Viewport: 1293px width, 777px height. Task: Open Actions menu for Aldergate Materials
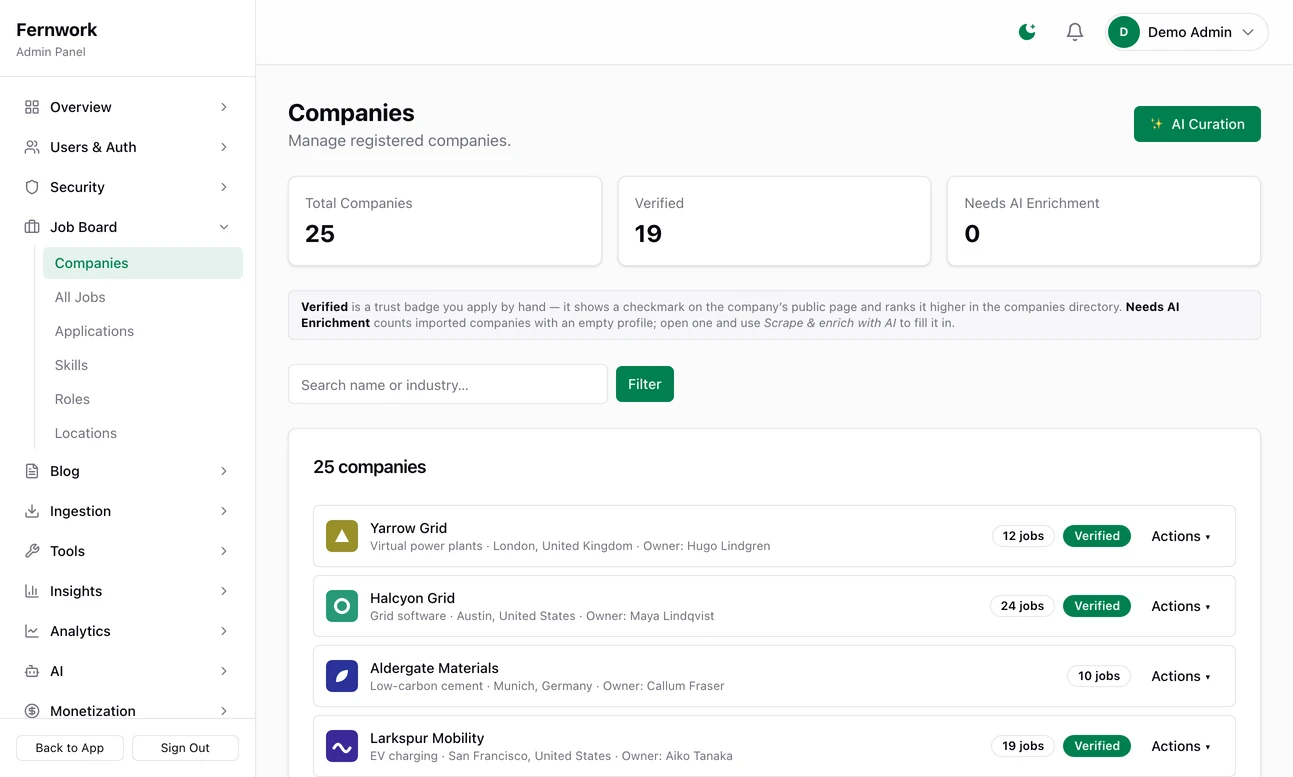[x=1181, y=676]
